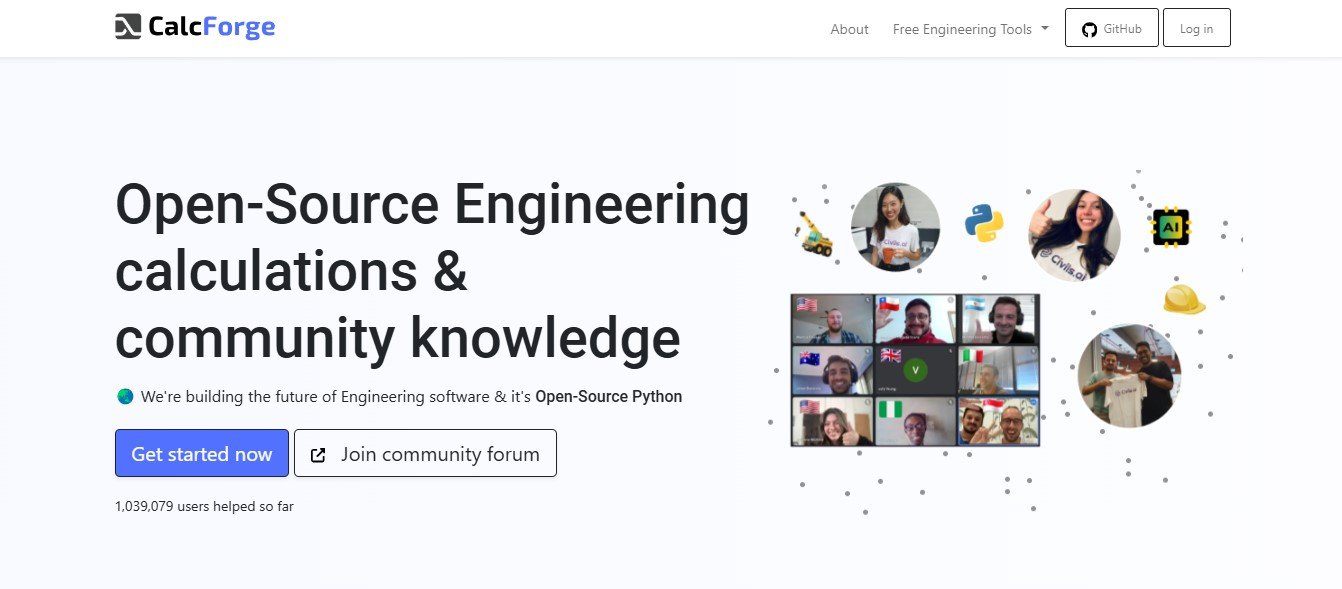The image size is (1342, 589).
Task: Click the CalcForge brand name text
Action: coord(211,27)
